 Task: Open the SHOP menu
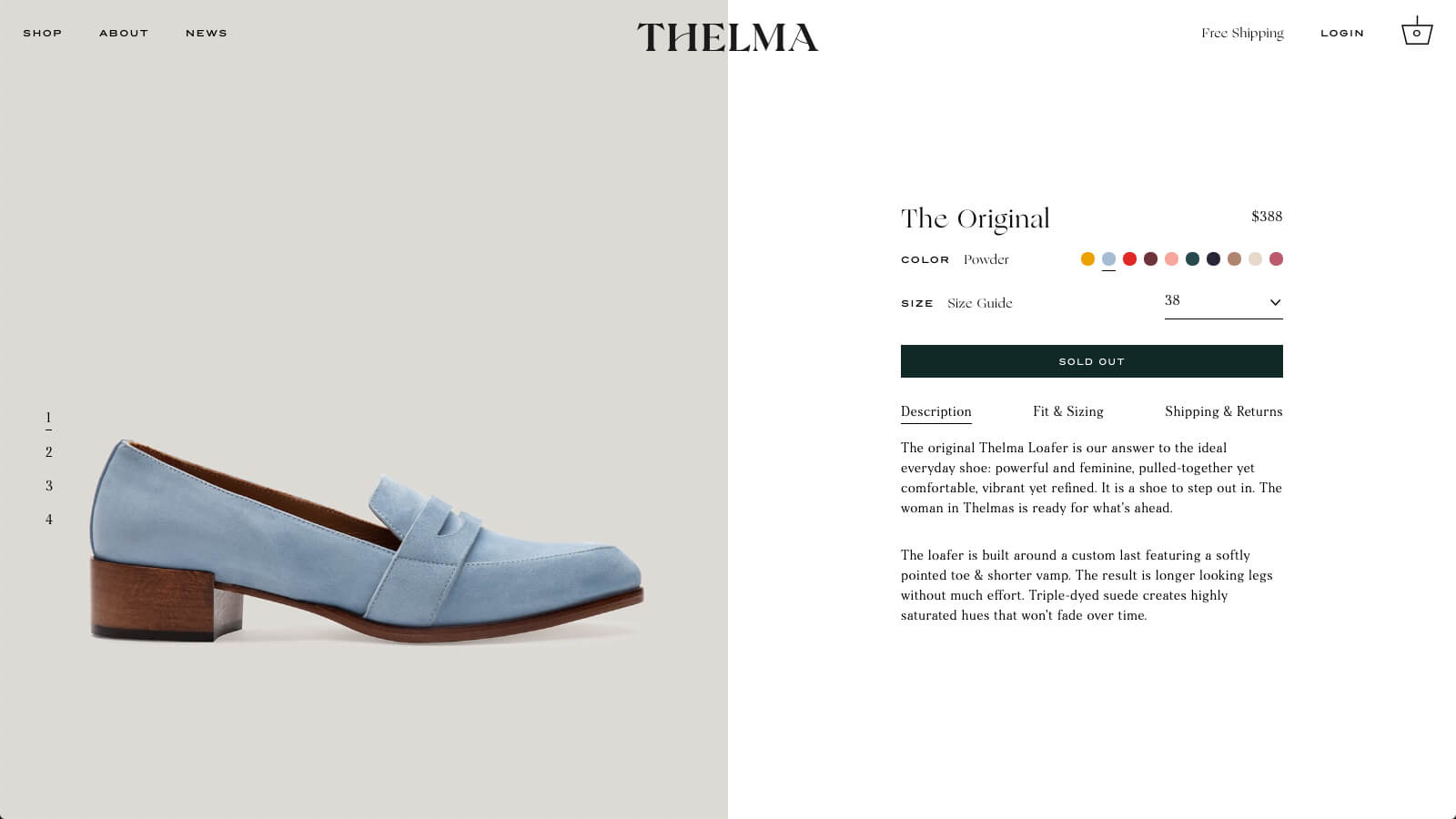pyautogui.click(x=43, y=33)
